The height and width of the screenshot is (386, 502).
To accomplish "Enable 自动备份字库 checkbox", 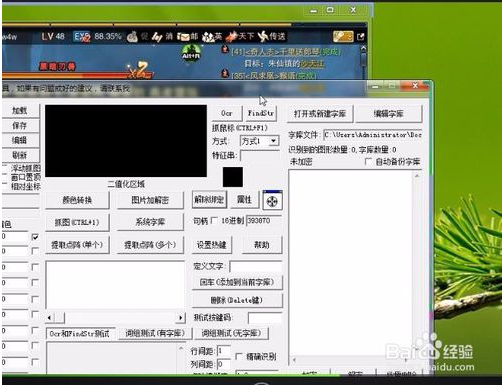I will tap(368, 162).
